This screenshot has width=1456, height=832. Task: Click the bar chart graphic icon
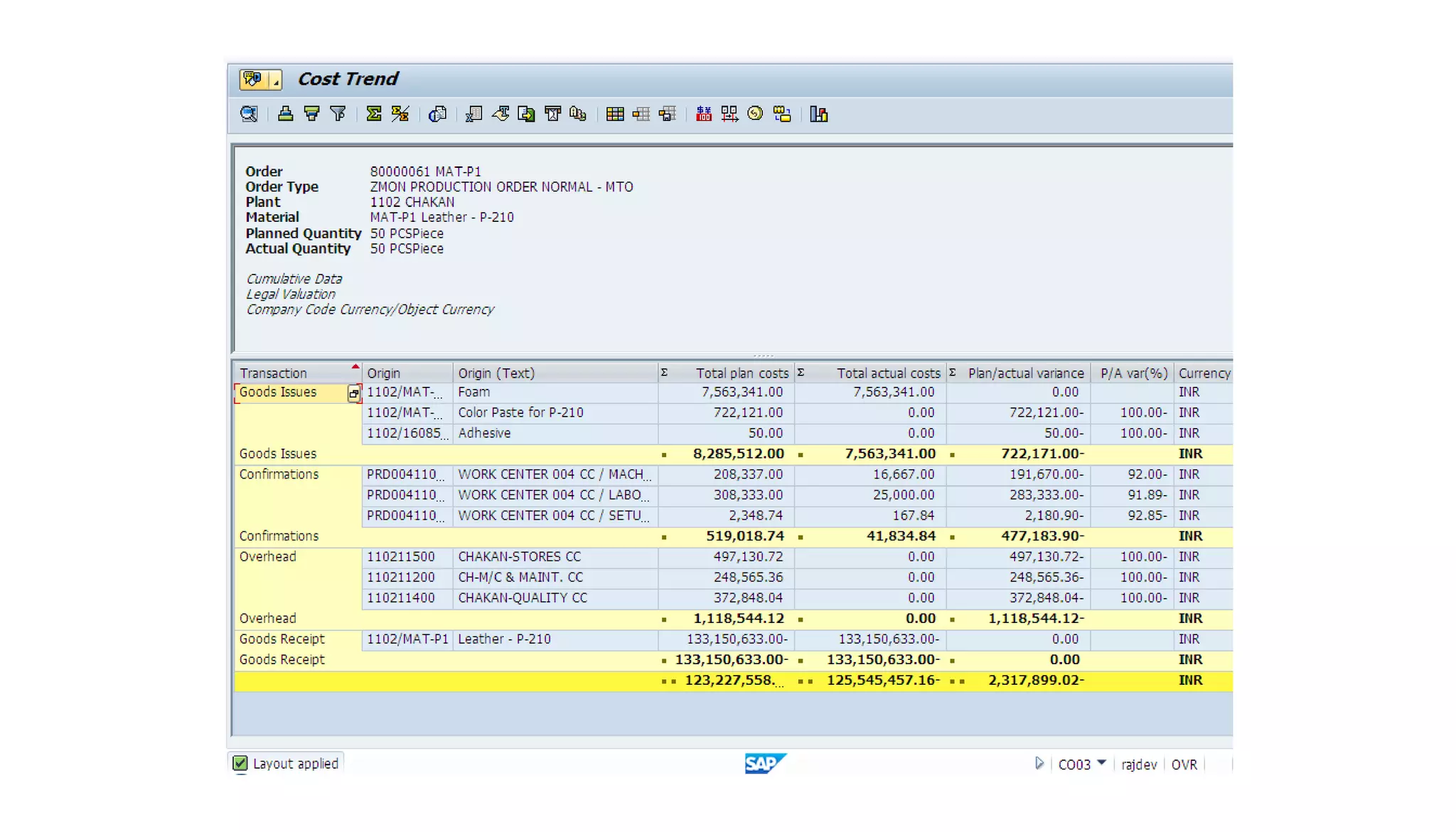818,114
